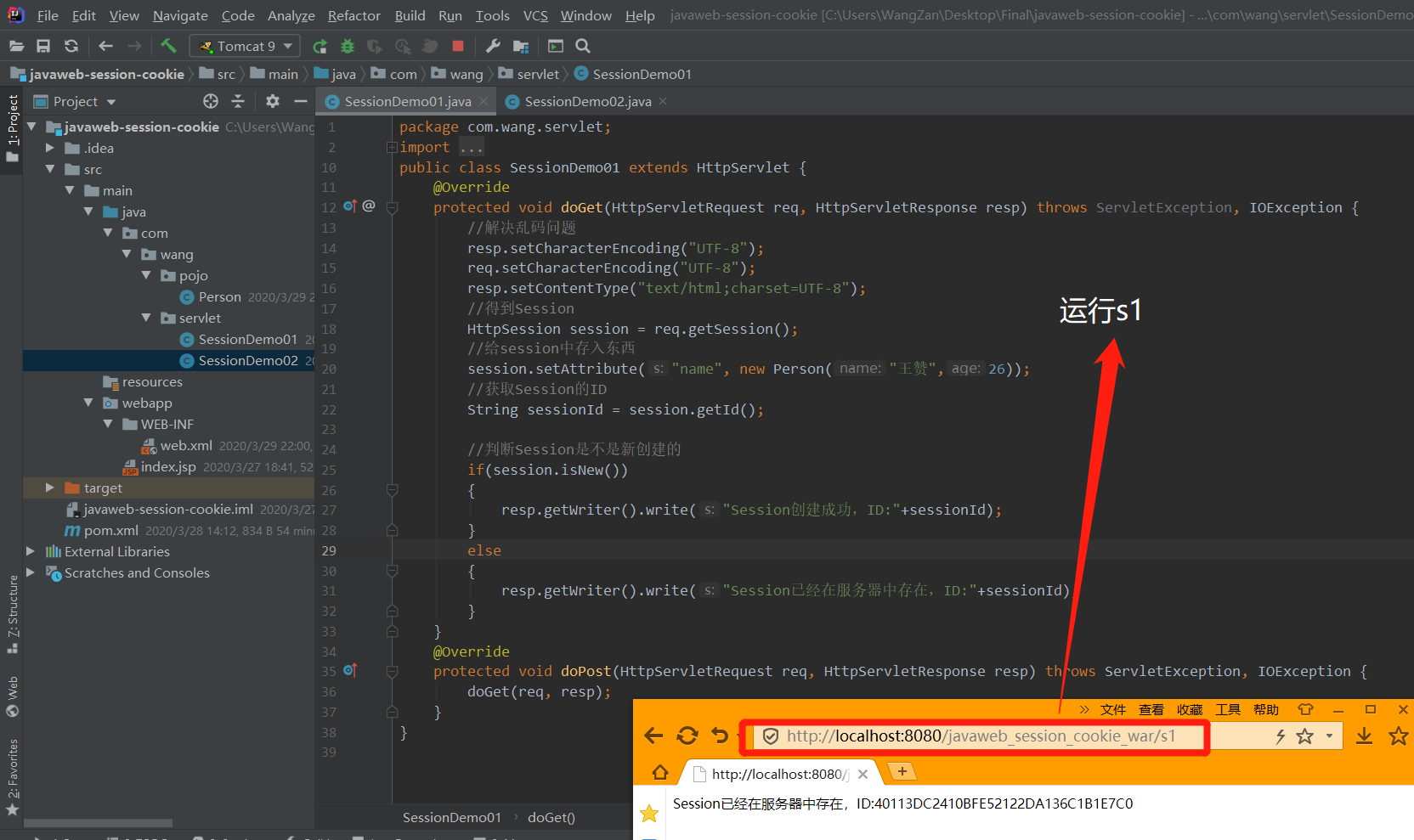Select the SessionDemo01.java editor tab
The image size is (1414, 840).
pyautogui.click(x=407, y=101)
